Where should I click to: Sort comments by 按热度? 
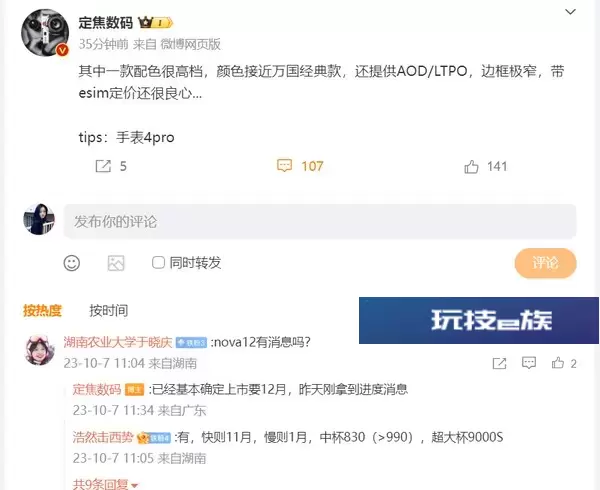42,311
